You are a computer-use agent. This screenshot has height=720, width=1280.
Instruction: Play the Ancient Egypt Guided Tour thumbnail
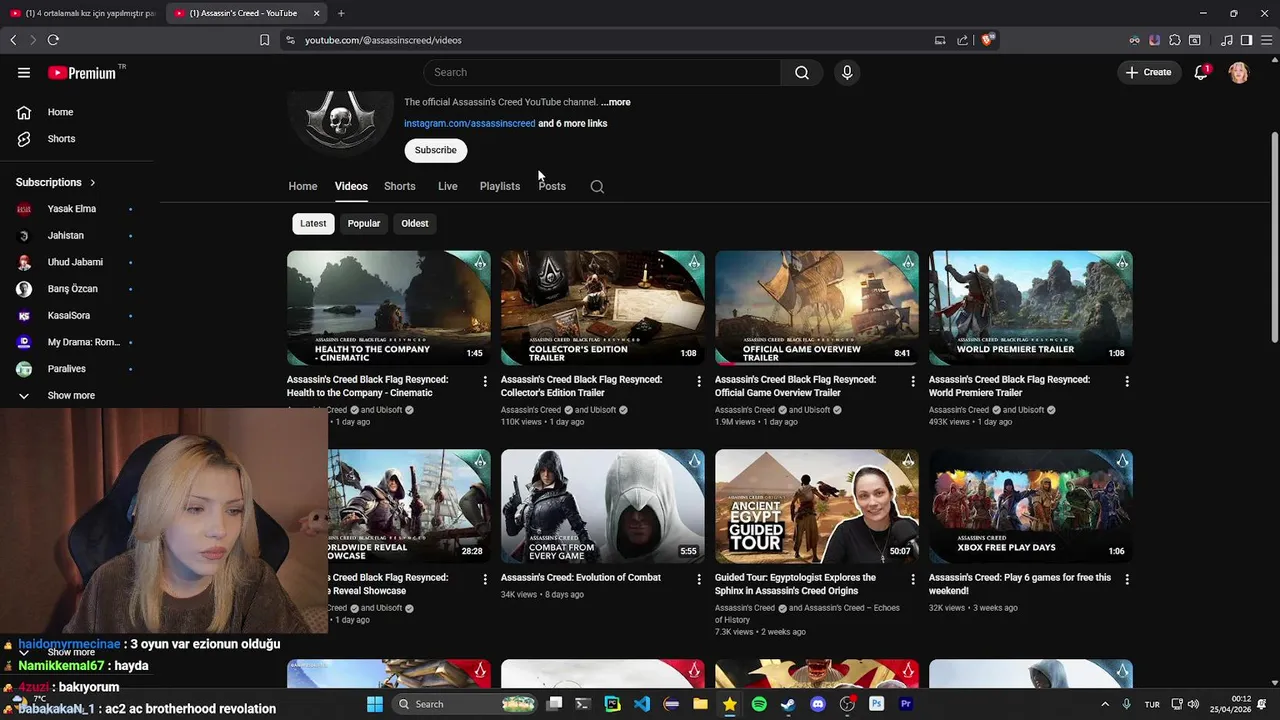tap(817, 506)
